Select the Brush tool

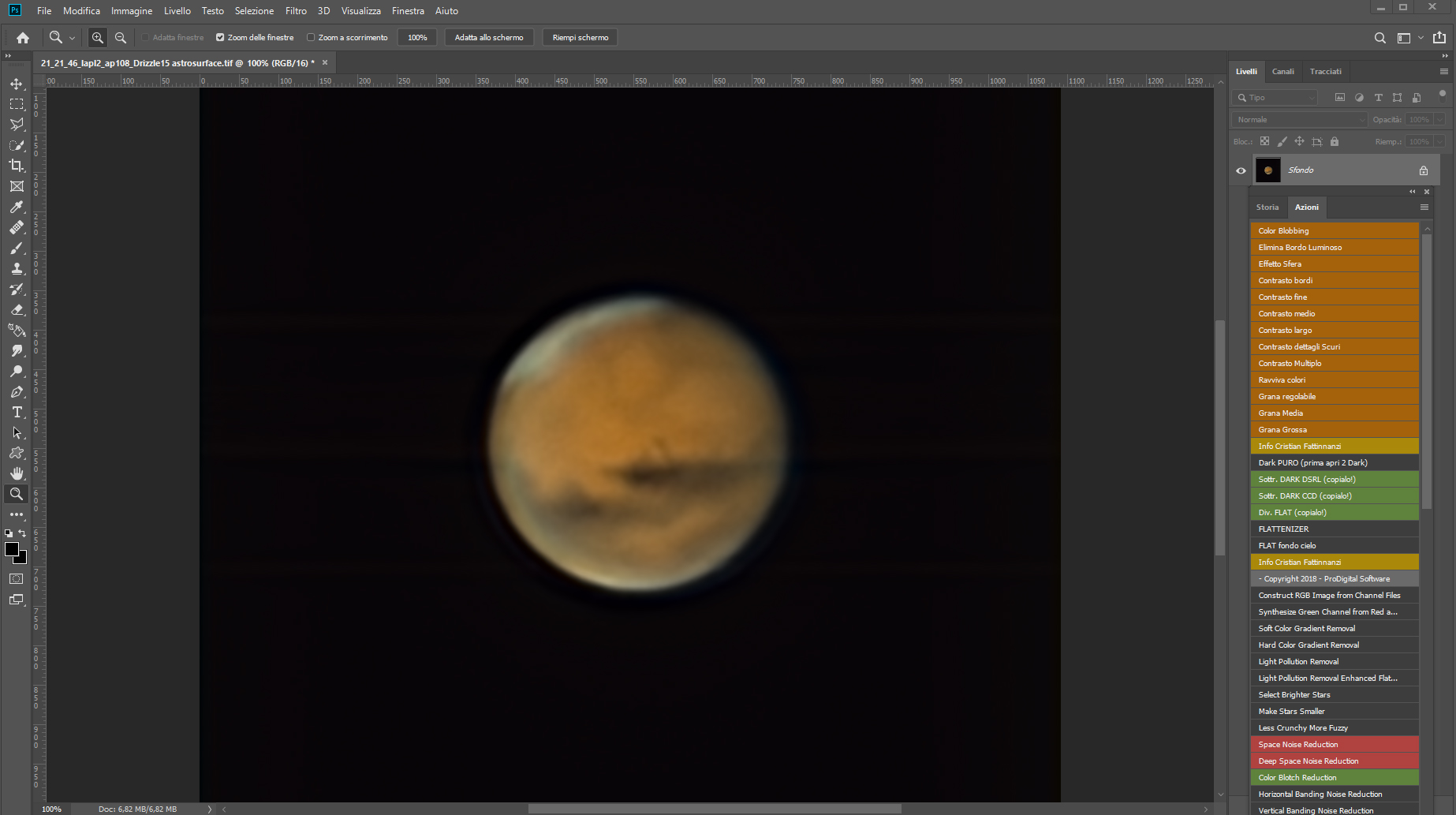pyautogui.click(x=17, y=248)
